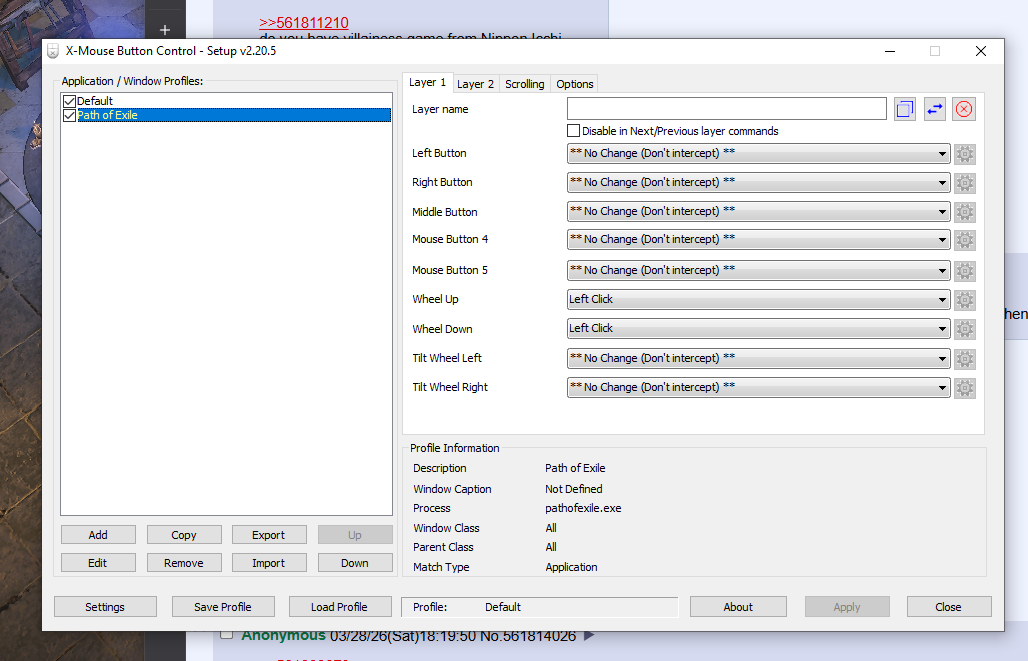Click the gear icon for Wheel Up
Viewport: 1028px width, 661px height.
point(964,300)
